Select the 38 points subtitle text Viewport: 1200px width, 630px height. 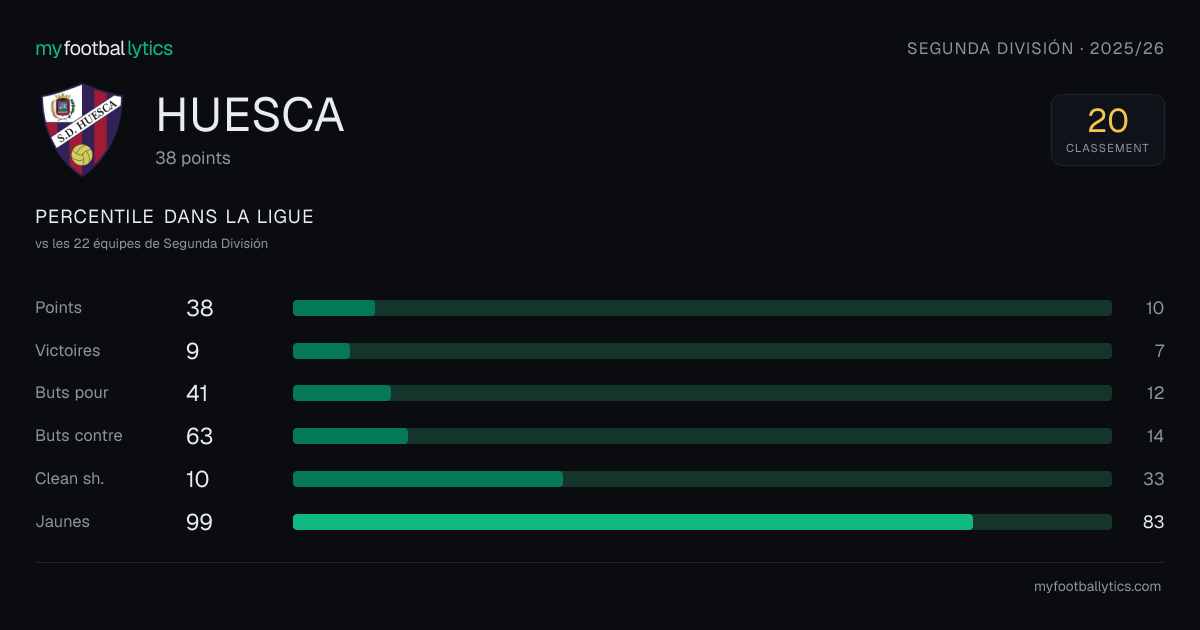point(193,158)
